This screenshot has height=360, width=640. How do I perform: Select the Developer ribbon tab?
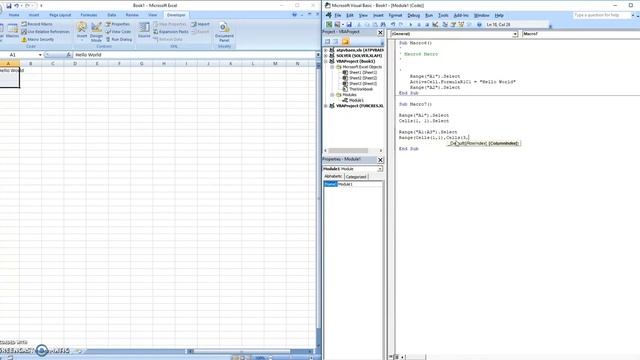pos(176,15)
